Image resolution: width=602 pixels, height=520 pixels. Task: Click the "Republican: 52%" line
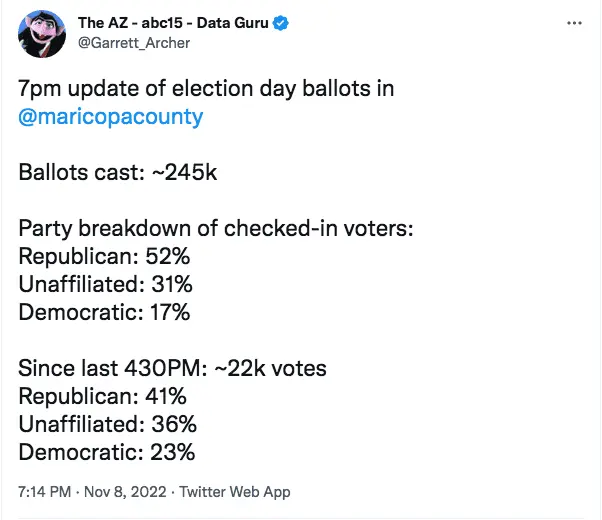(x=103, y=256)
